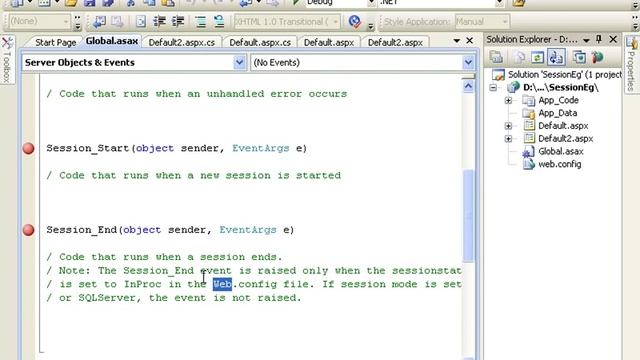The width and height of the screenshot is (640, 360).
Task: Select web.config in Solution Explorer
Action: [x=560, y=164]
